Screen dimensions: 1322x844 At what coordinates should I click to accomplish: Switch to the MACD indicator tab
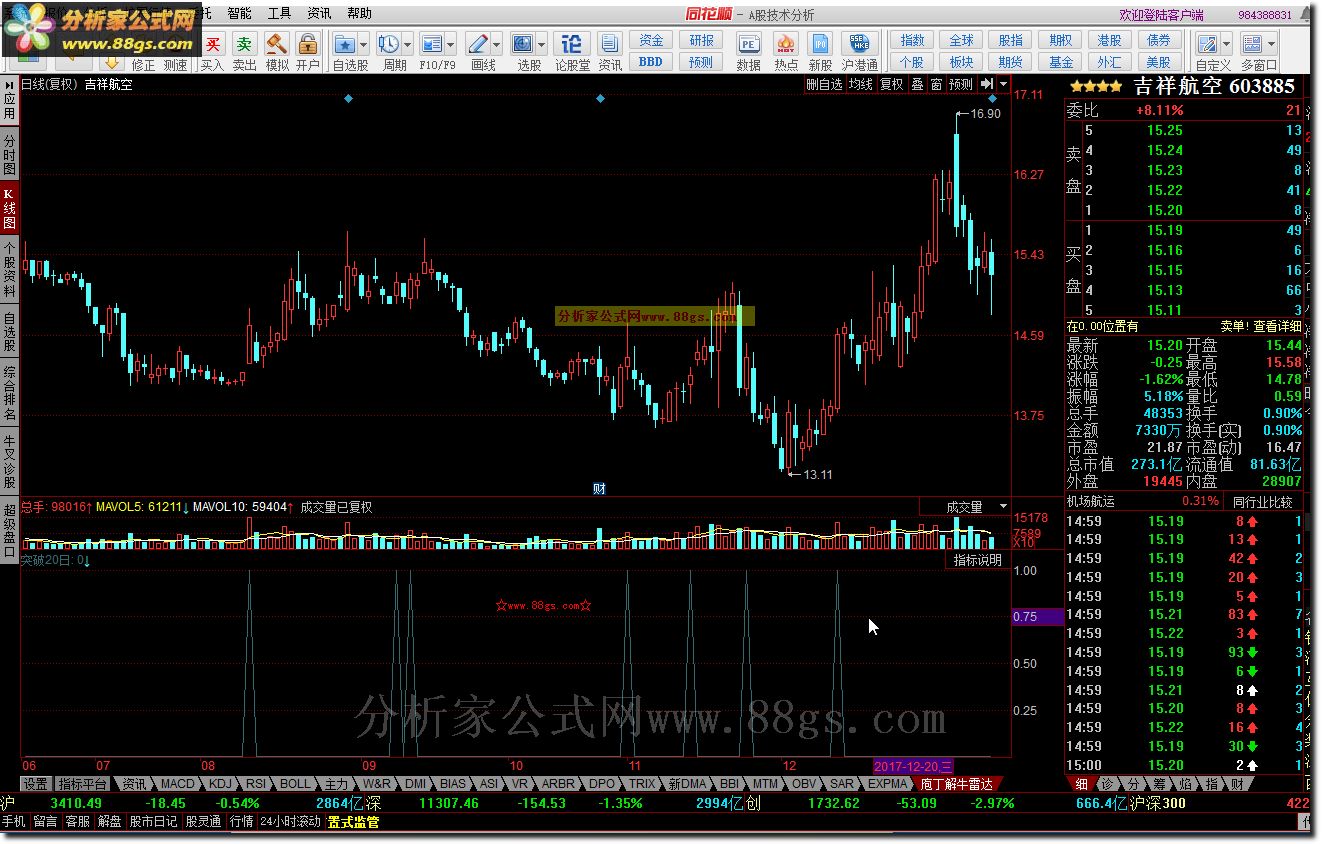pos(178,784)
